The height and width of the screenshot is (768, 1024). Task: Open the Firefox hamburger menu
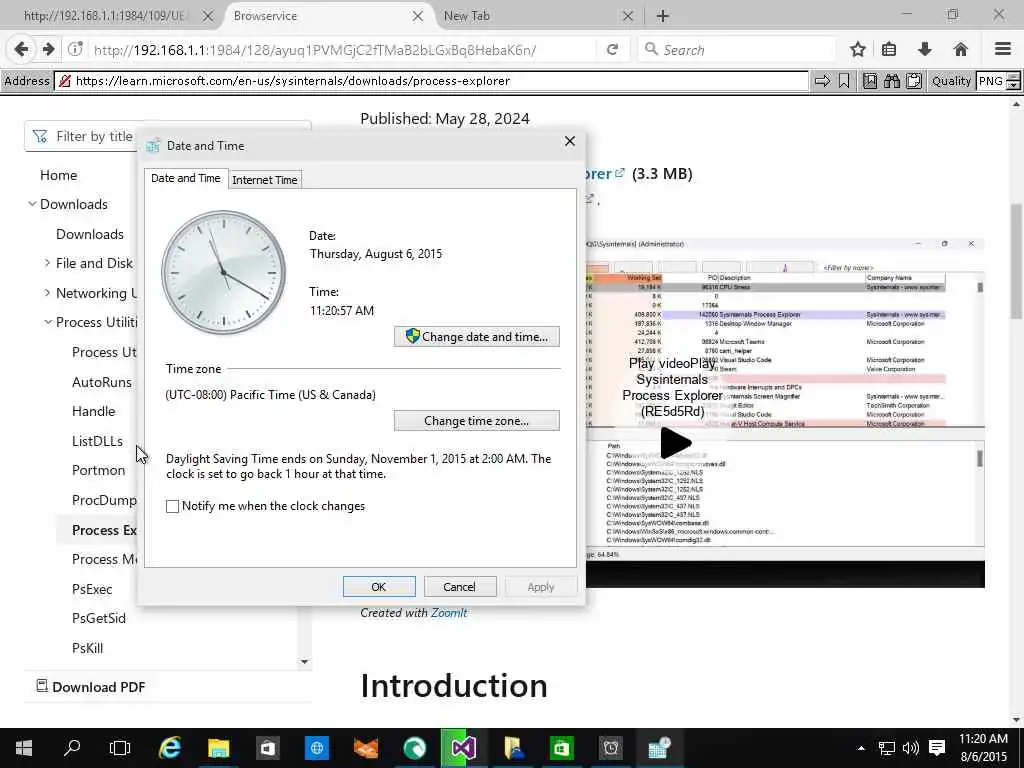[x=1003, y=50]
